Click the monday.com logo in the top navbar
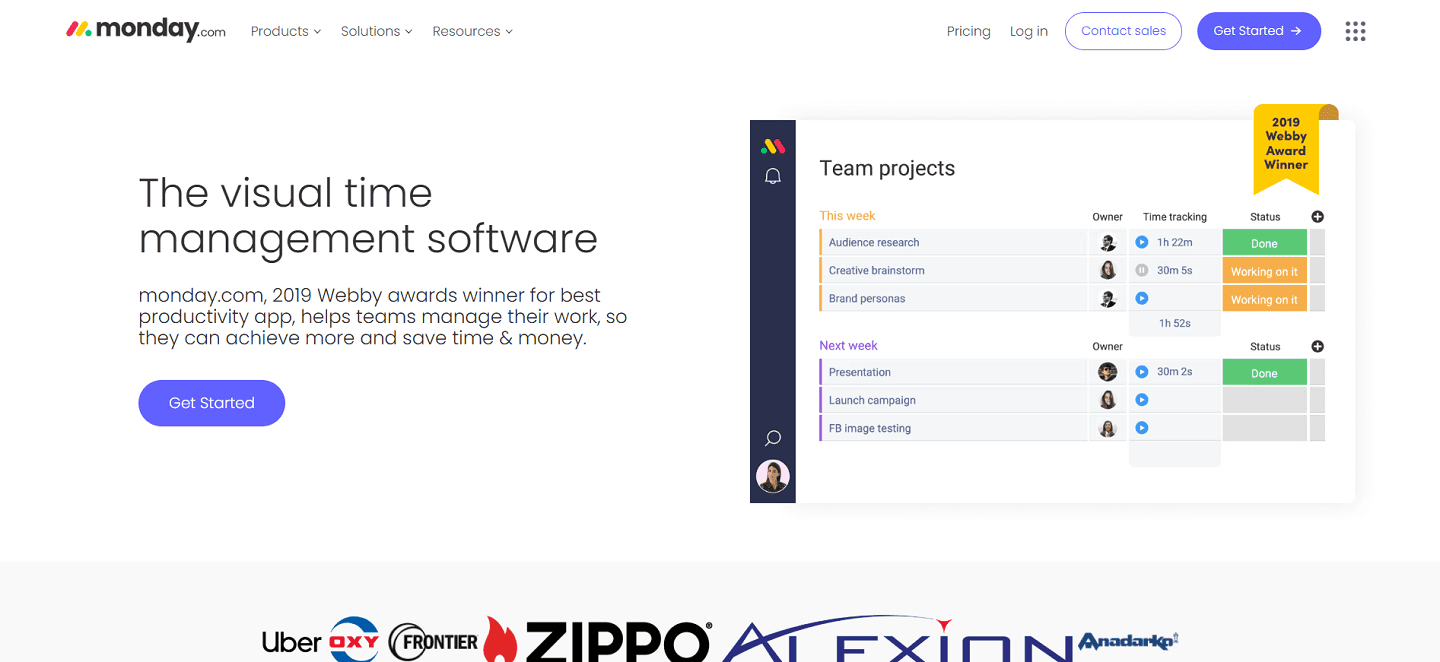This screenshot has height=662, width=1440. click(x=145, y=29)
